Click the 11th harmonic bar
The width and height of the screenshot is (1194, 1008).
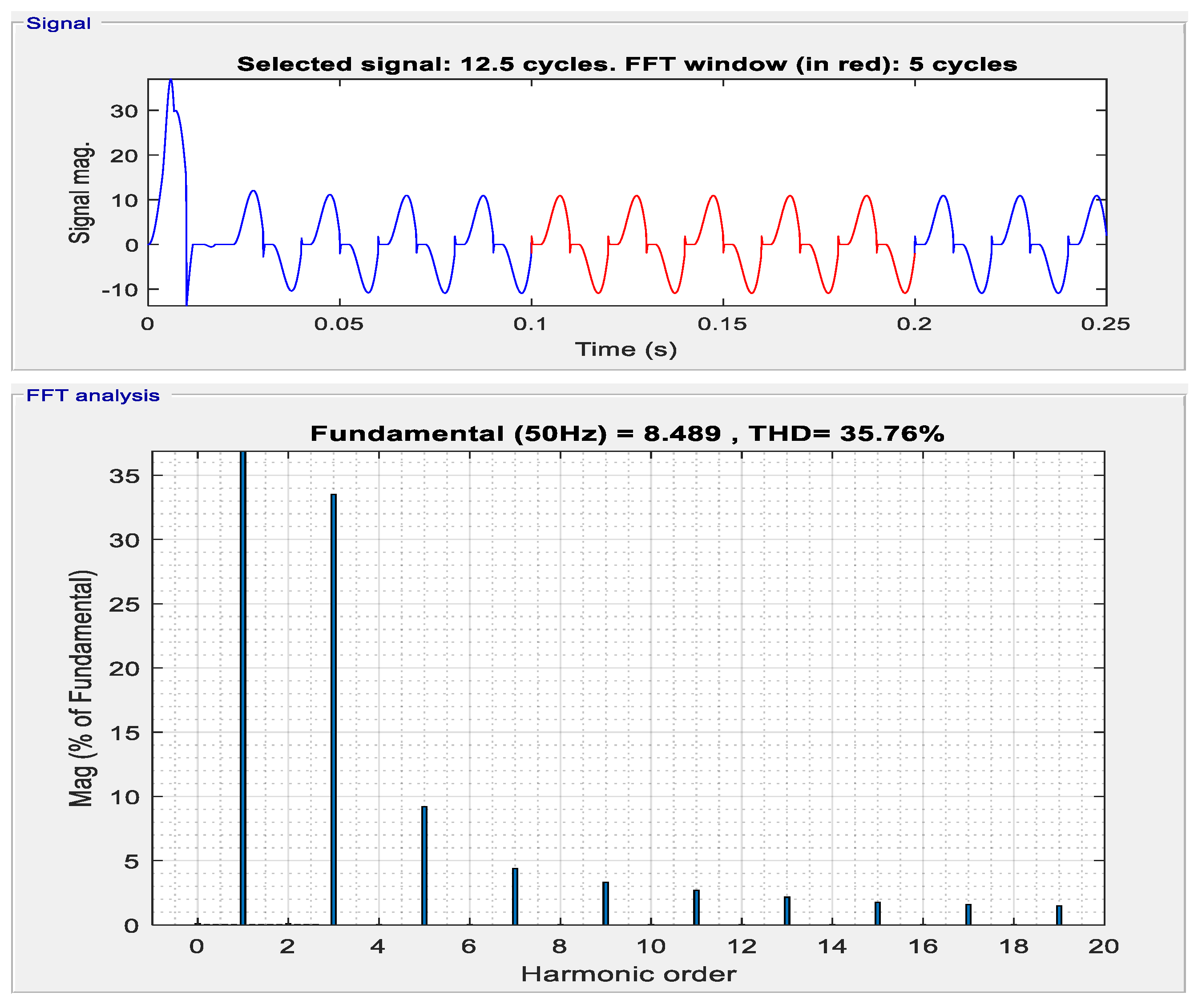[x=696, y=907]
